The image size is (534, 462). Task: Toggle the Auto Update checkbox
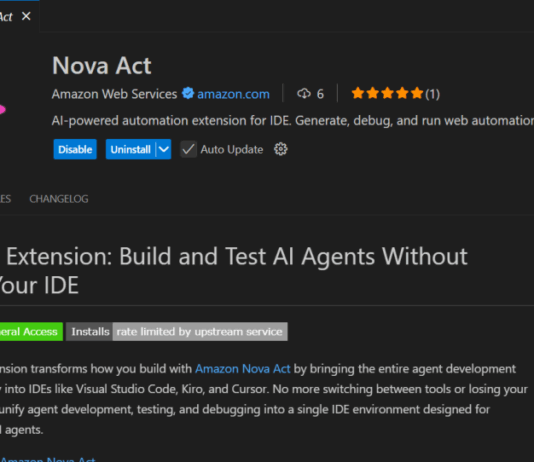(188, 149)
